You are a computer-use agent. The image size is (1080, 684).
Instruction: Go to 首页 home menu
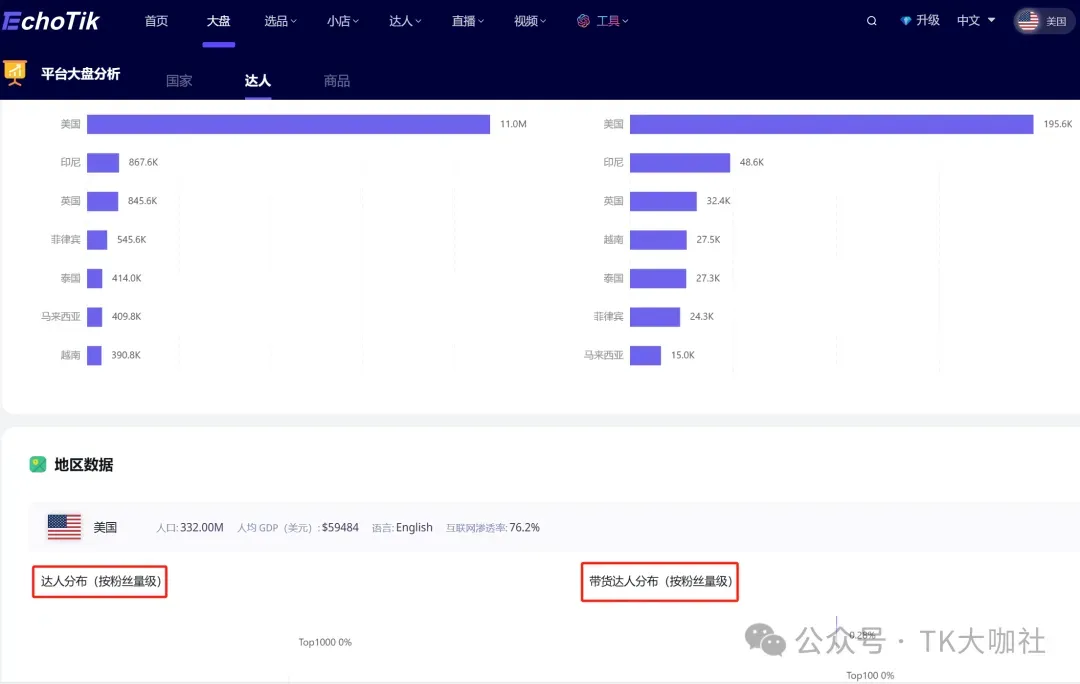156,21
